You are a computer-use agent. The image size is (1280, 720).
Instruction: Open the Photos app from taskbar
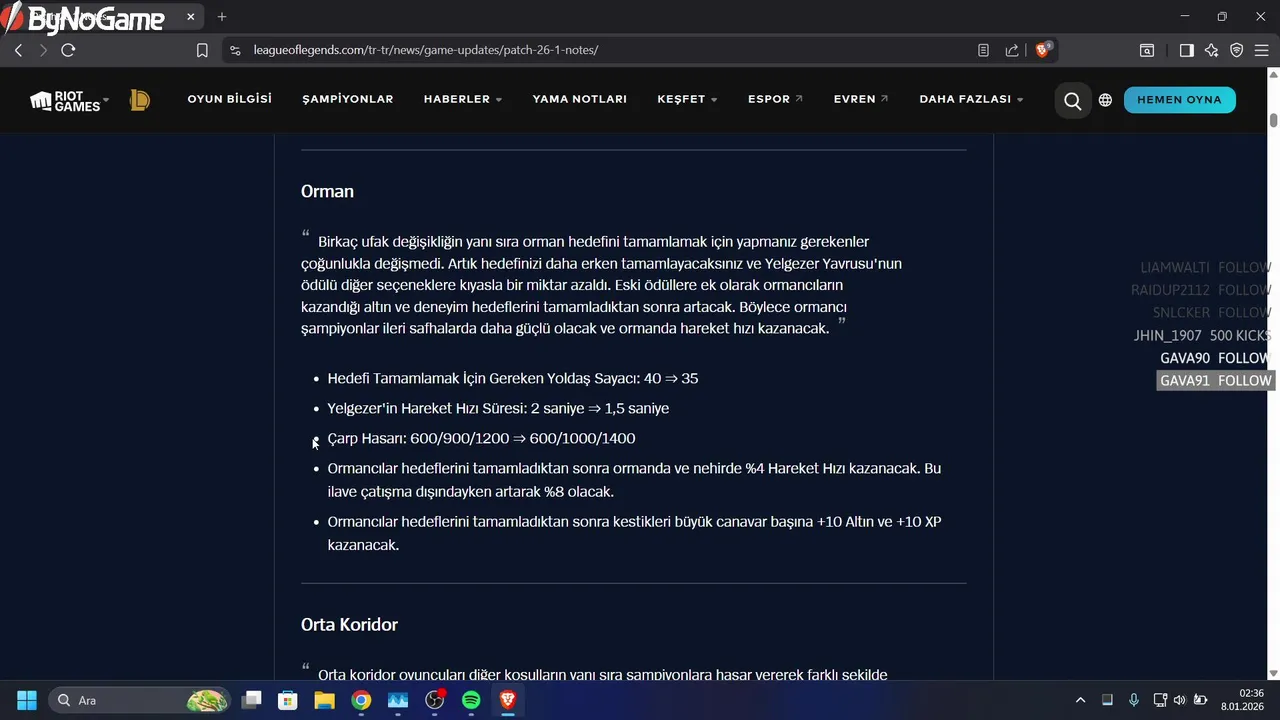pyautogui.click(x=398, y=700)
